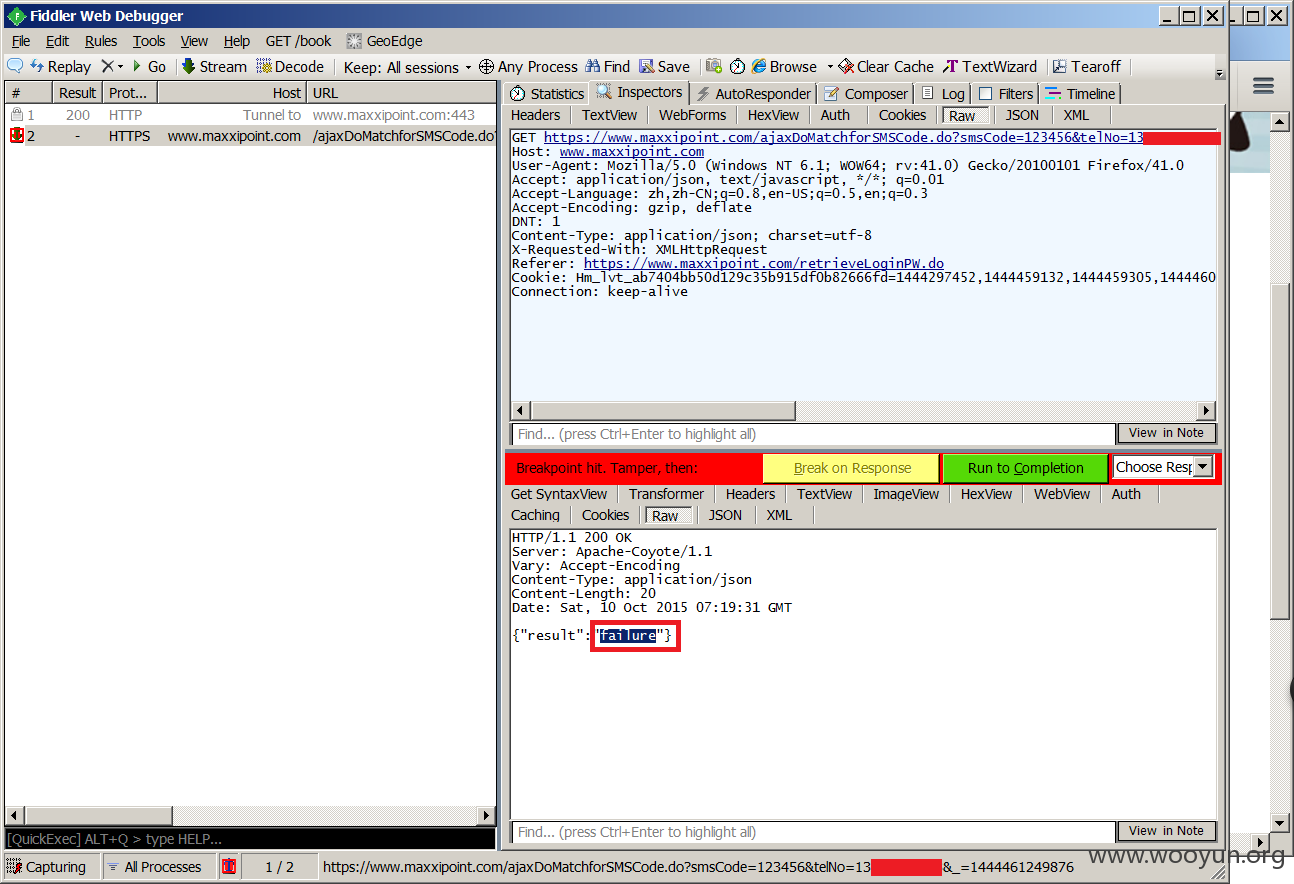Screen dimensions: 1294x884
Task: Click Go to resume breakpoints
Action: 149,66
